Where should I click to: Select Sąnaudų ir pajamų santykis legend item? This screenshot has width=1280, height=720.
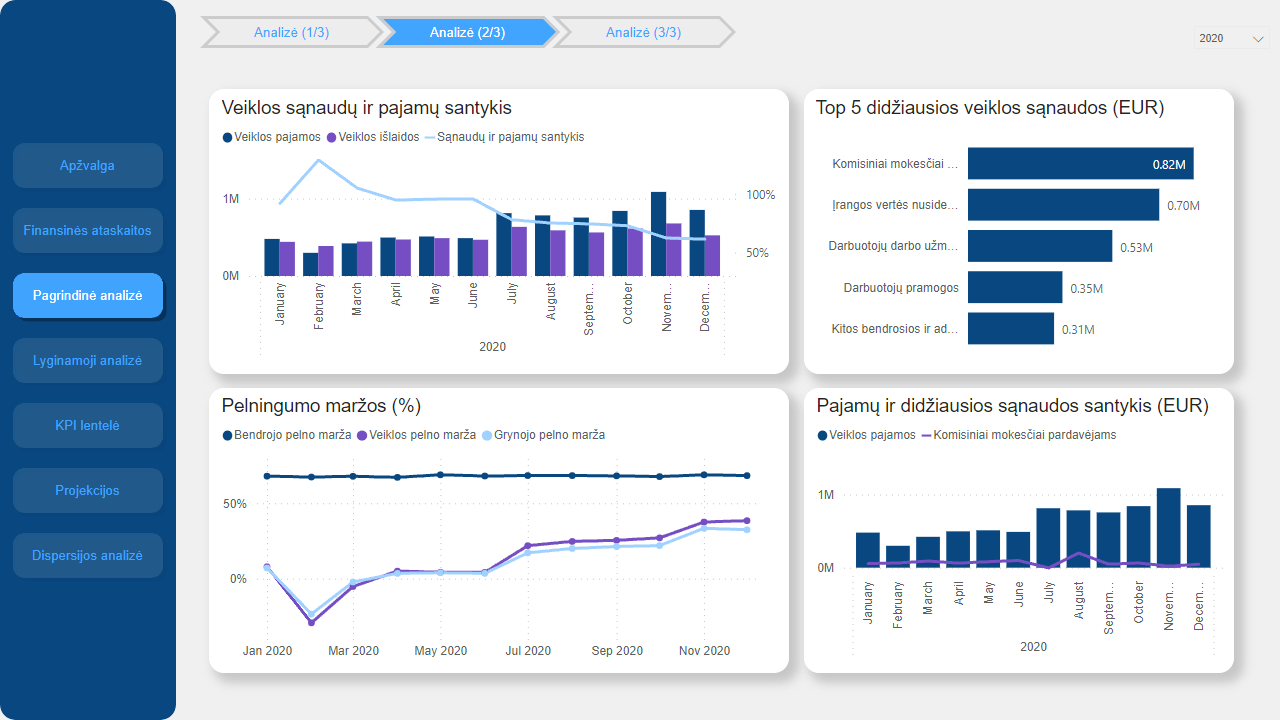pyautogui.click(x=505, y=137)
